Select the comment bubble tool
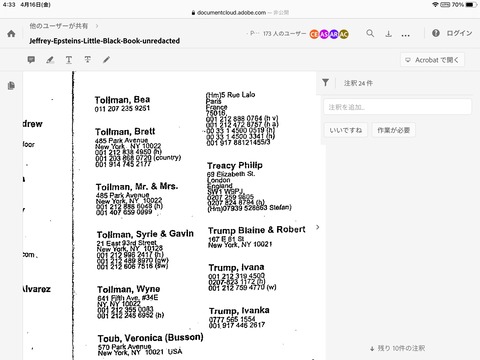The height and width of the screenshot is (360, 480). pyautogui.click(x=31, y=60)
